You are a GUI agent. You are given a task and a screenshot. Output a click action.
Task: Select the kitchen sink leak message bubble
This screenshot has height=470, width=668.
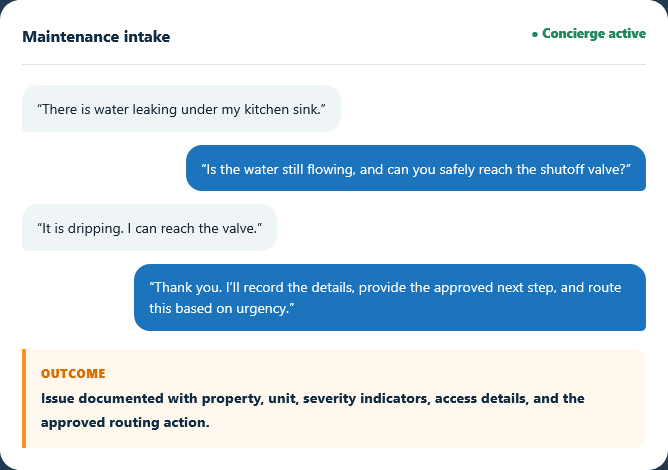point(181,109)
